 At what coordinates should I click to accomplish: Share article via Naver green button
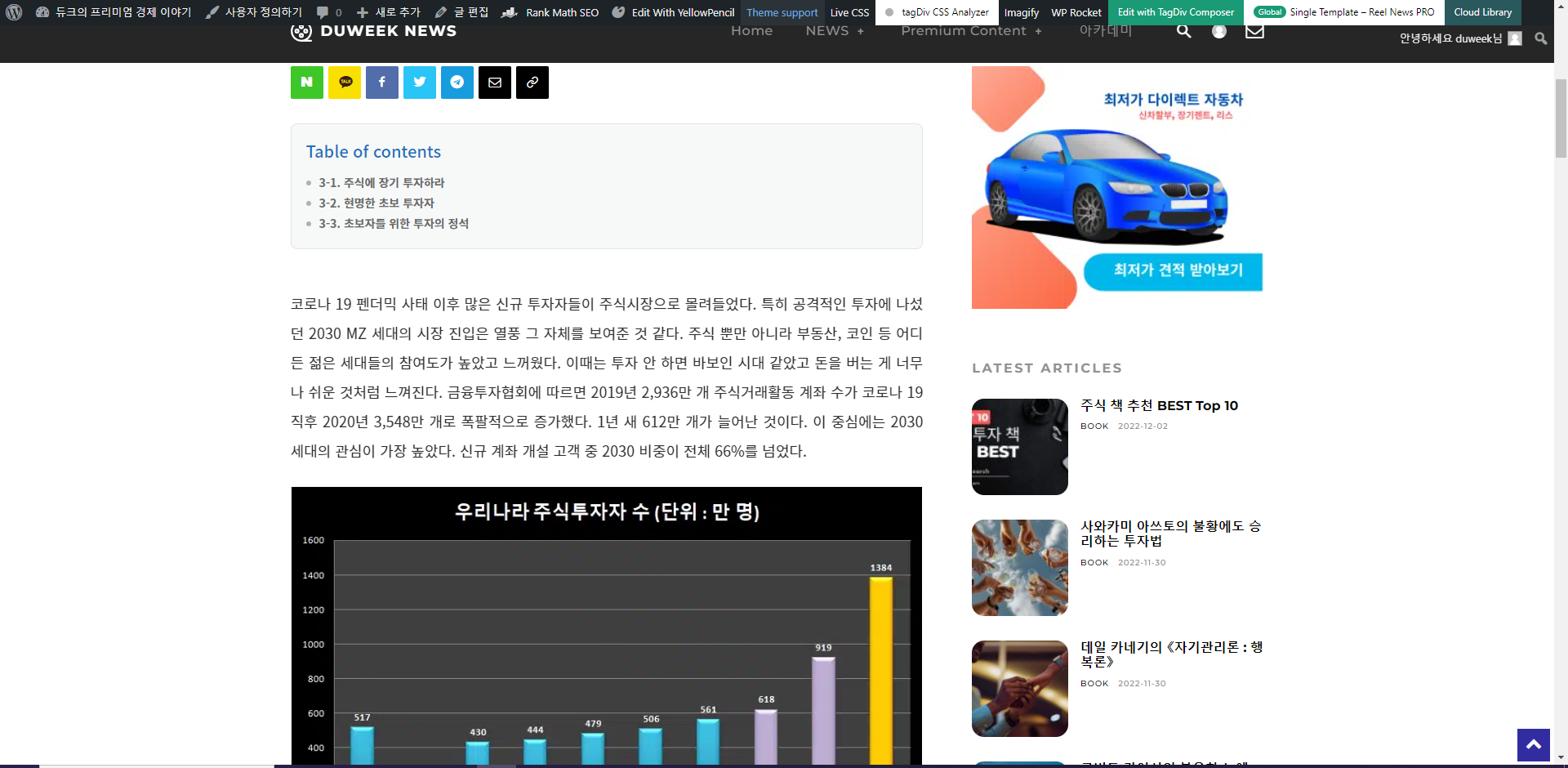tap(307, 83)
